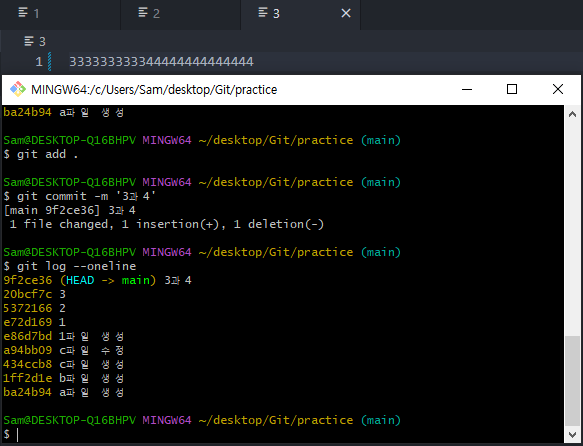583x446 pixels.
Task: Click file icon on tab 3
Action: tap(263, 13)
